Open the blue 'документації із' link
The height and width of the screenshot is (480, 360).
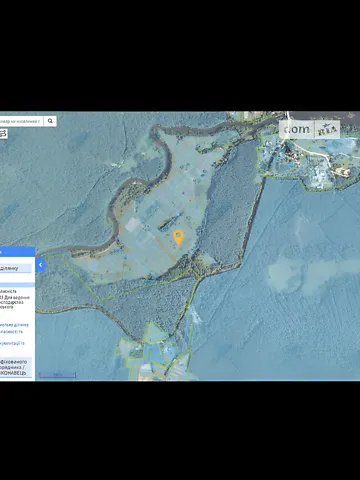pos(12,343)
